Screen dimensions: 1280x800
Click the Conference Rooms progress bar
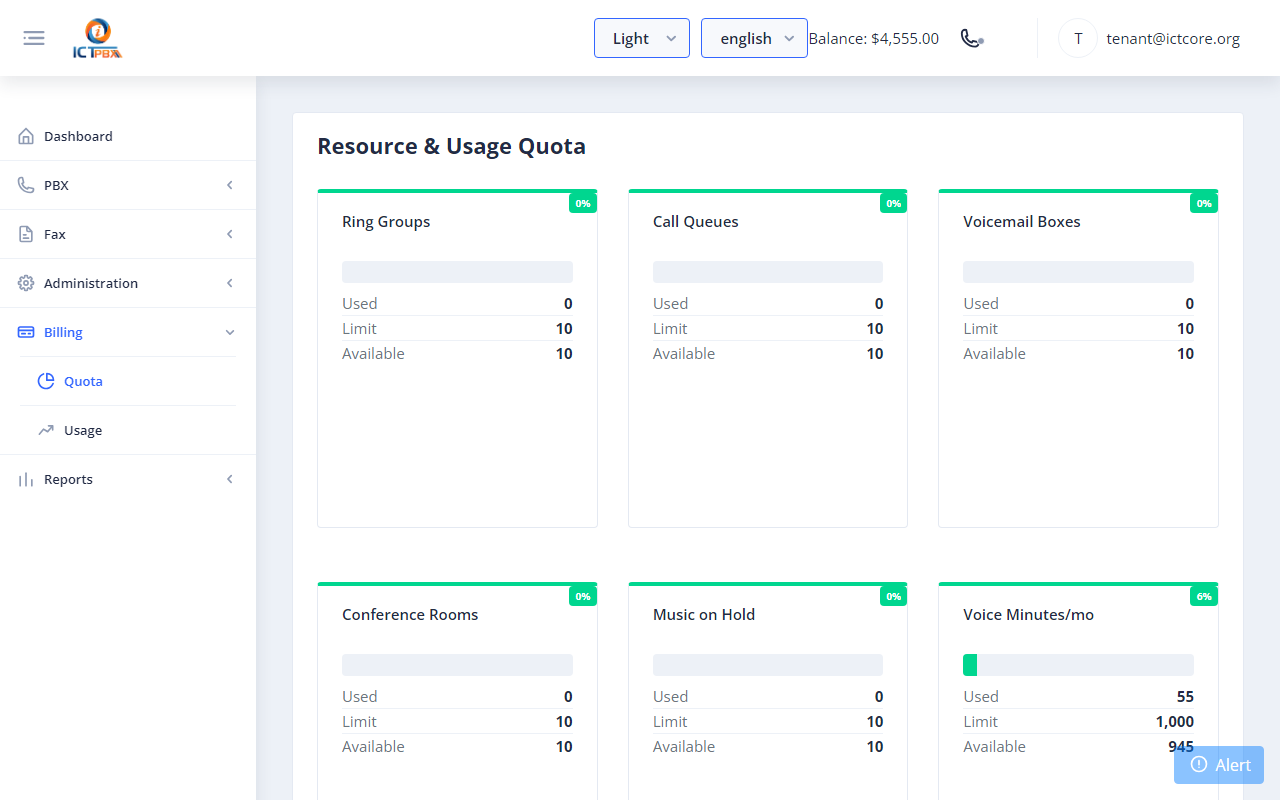point(457,665)
